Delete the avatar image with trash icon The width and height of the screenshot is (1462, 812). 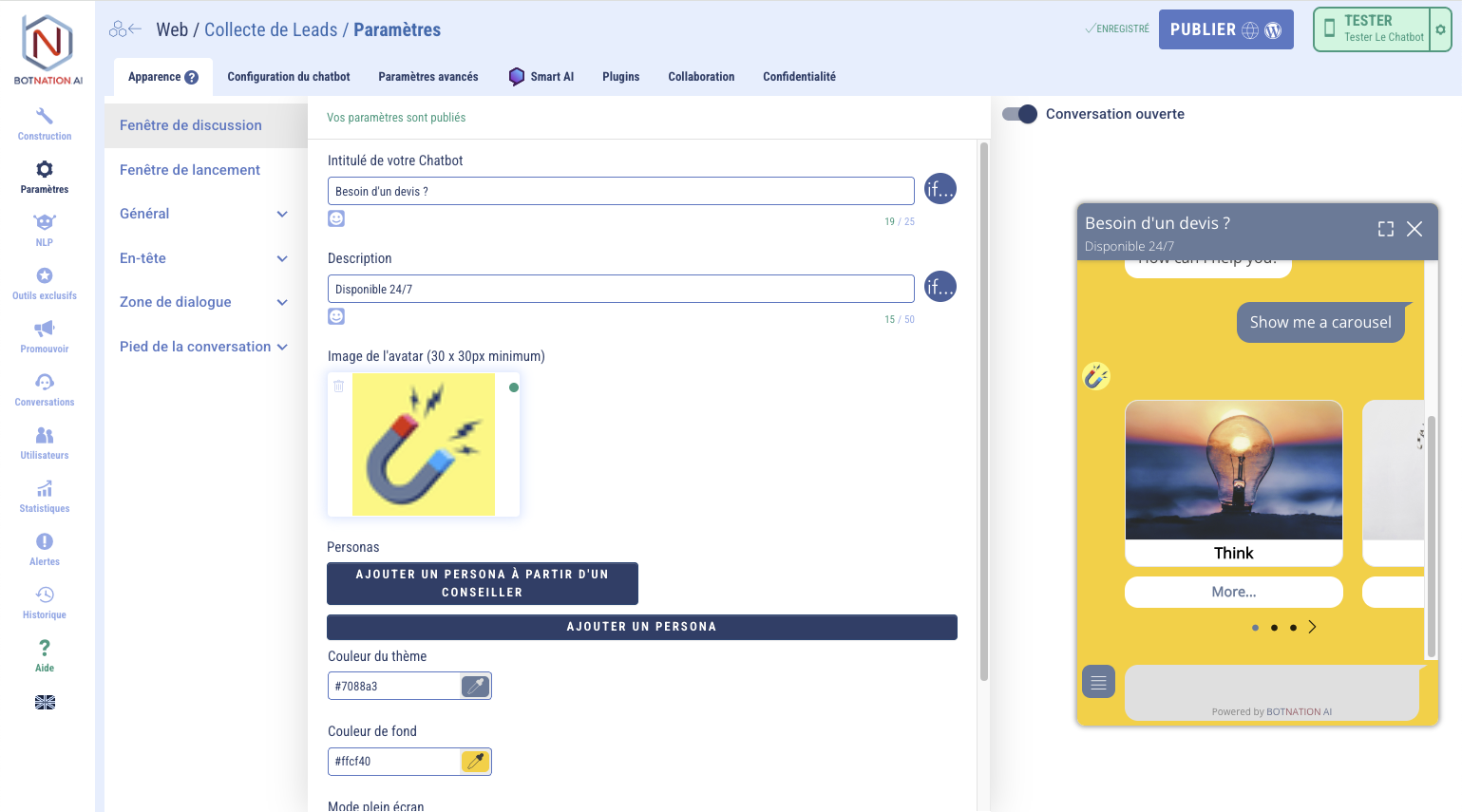pos(339,387)
